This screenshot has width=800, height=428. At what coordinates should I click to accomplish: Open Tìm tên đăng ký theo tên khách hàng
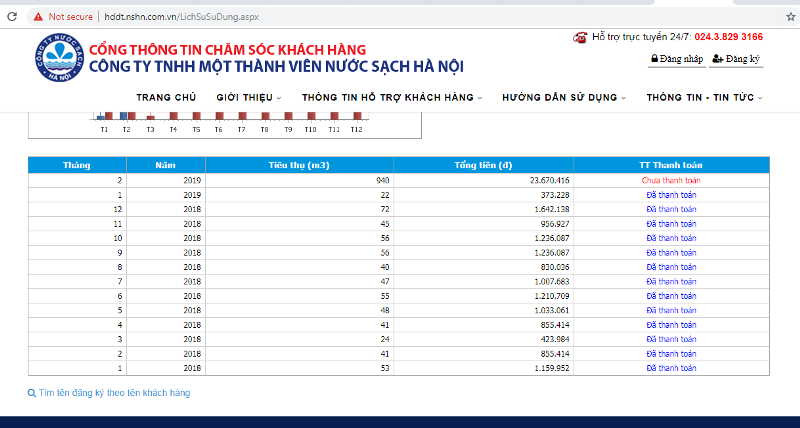(x=114, y=393)
